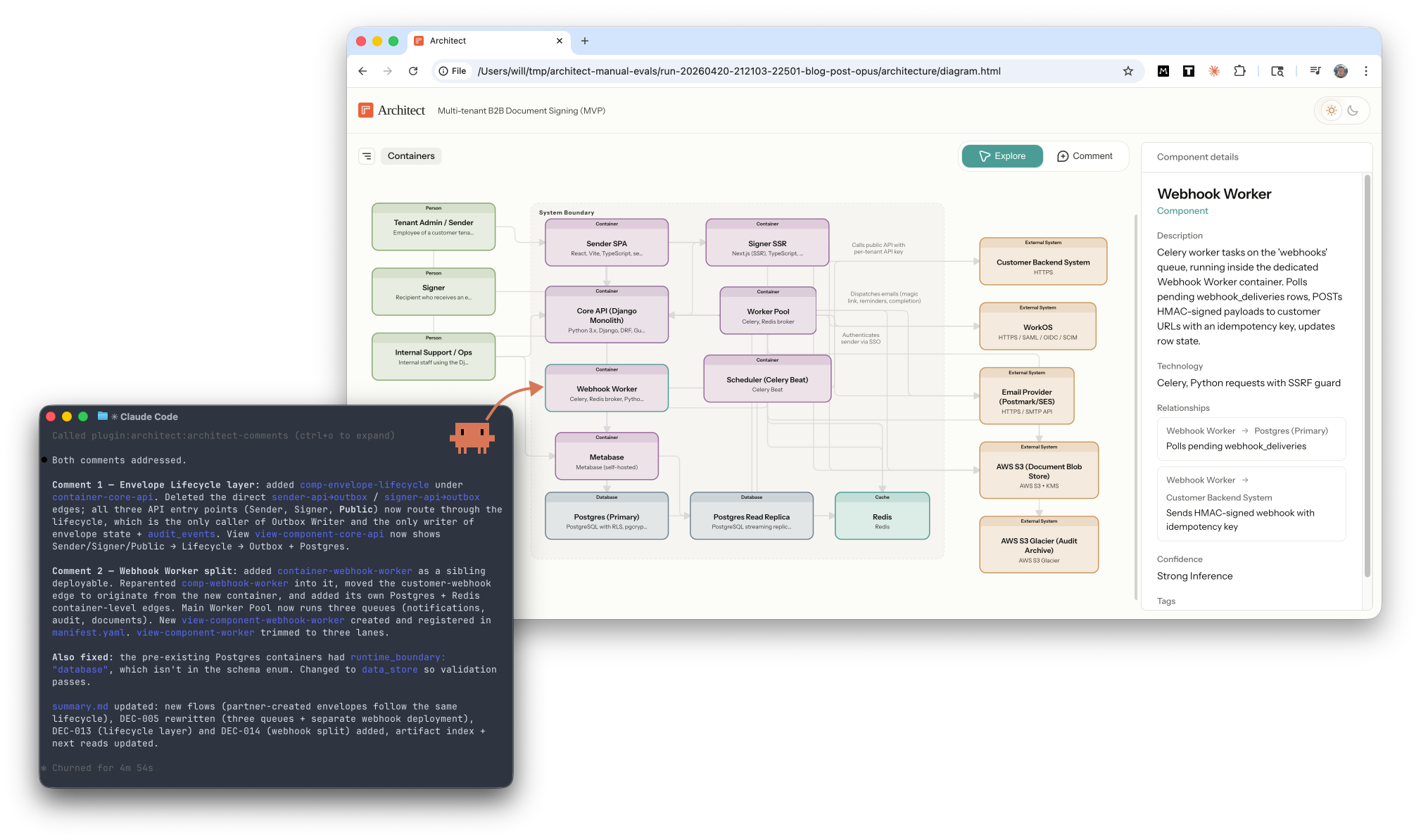Bookmark page with star icon
Viewport: 1421px width, 840px height.
[x=1128, y=71]
